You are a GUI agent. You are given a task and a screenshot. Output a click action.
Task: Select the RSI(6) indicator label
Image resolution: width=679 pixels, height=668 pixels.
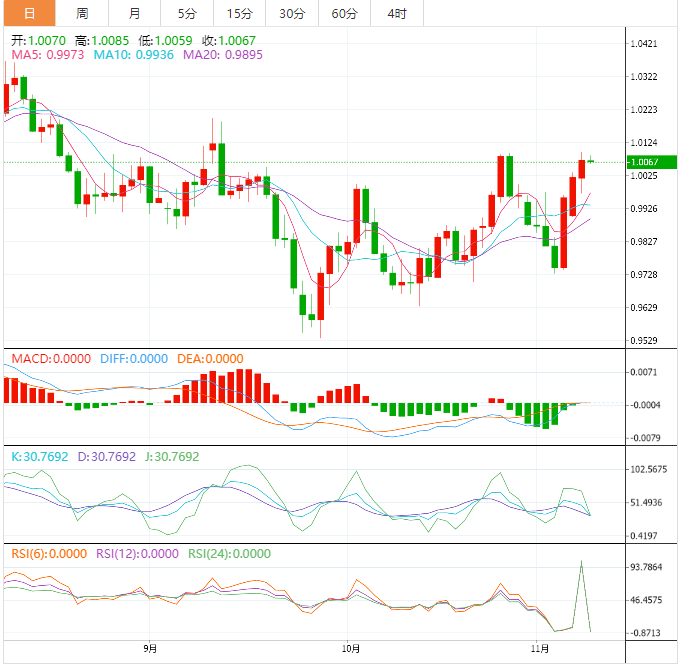48,553
